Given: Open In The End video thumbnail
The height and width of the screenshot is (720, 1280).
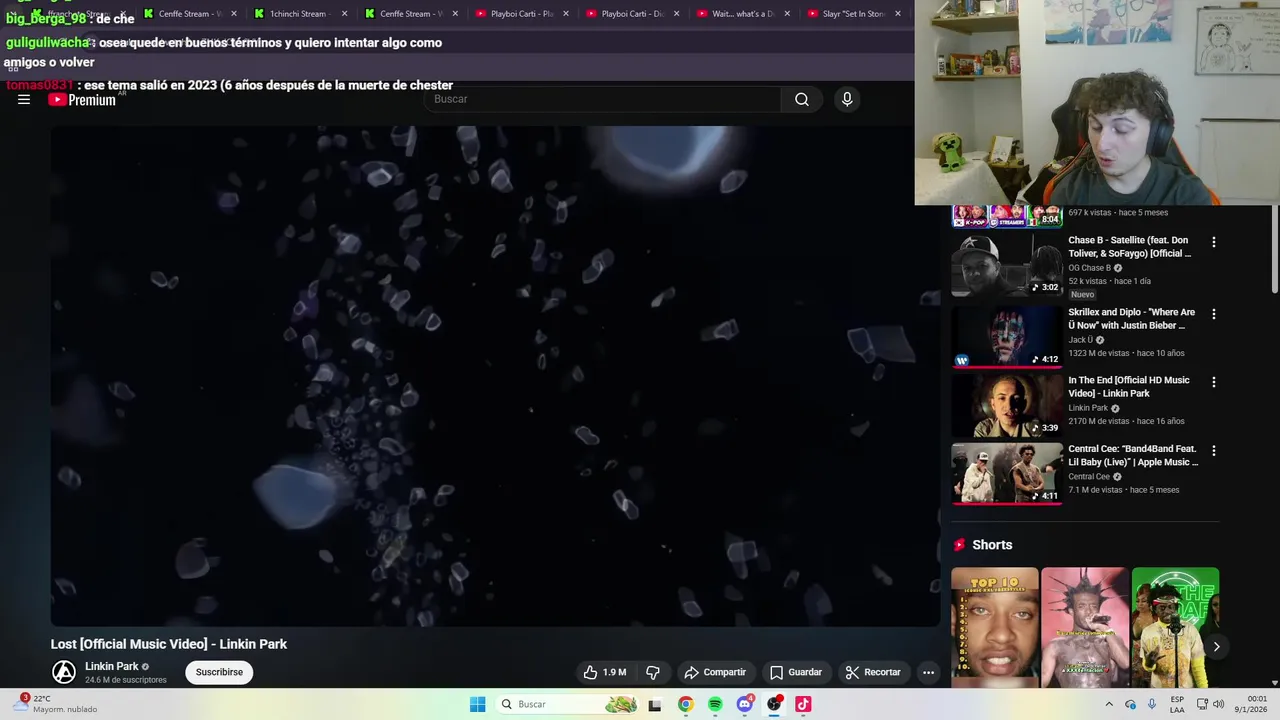Looking at the screenshot, I should 1007,405.
